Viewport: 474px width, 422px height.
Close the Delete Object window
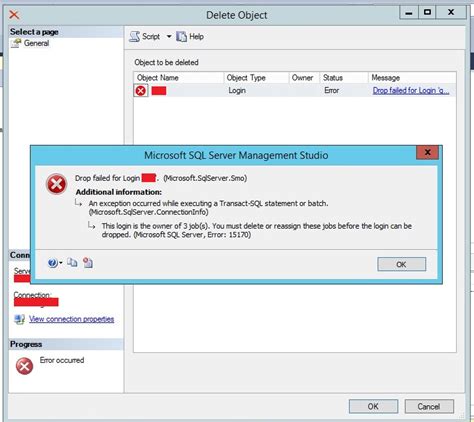pyautogui.click(x=451, y=13)
